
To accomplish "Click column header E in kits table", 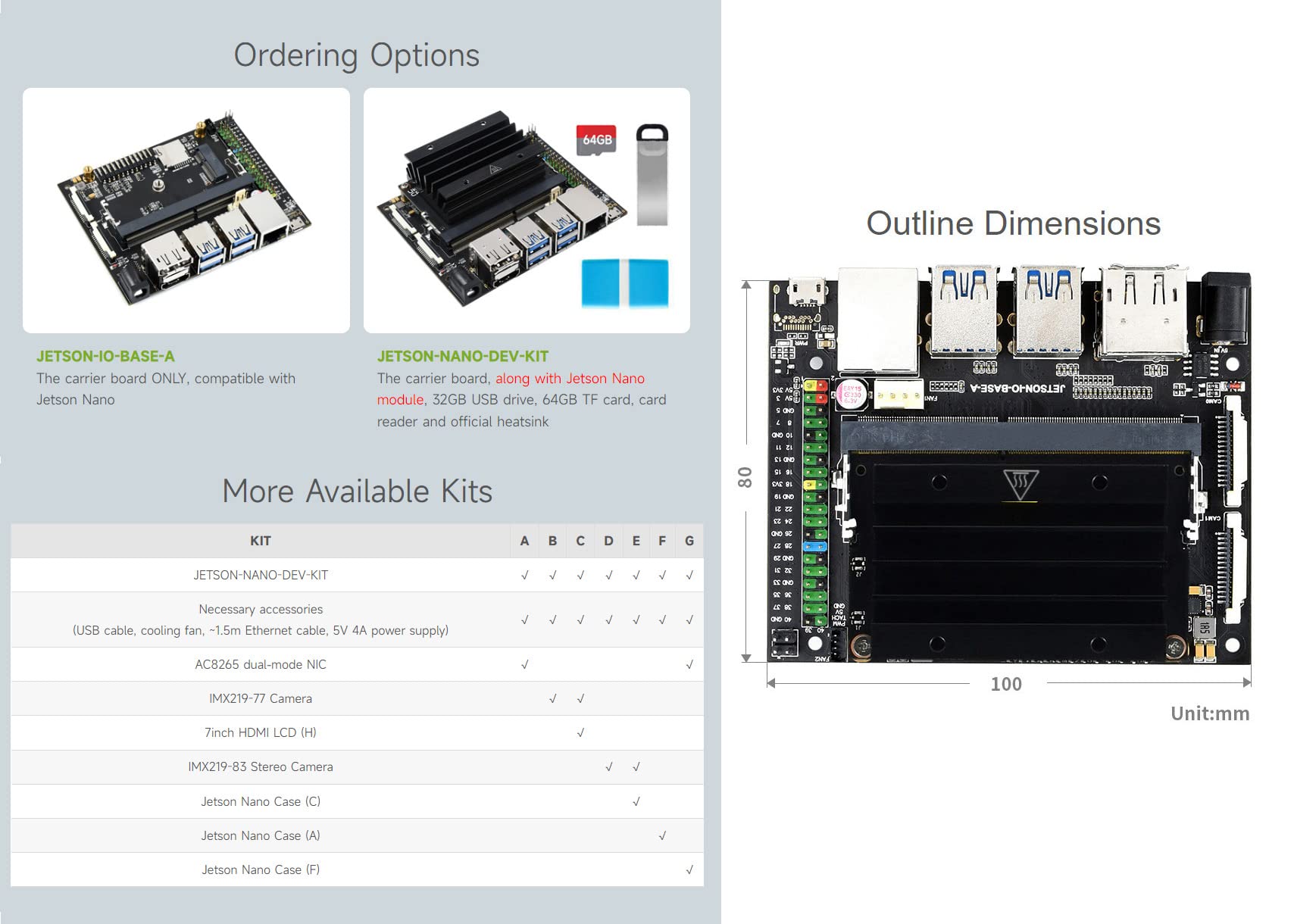I will point(636,541).
